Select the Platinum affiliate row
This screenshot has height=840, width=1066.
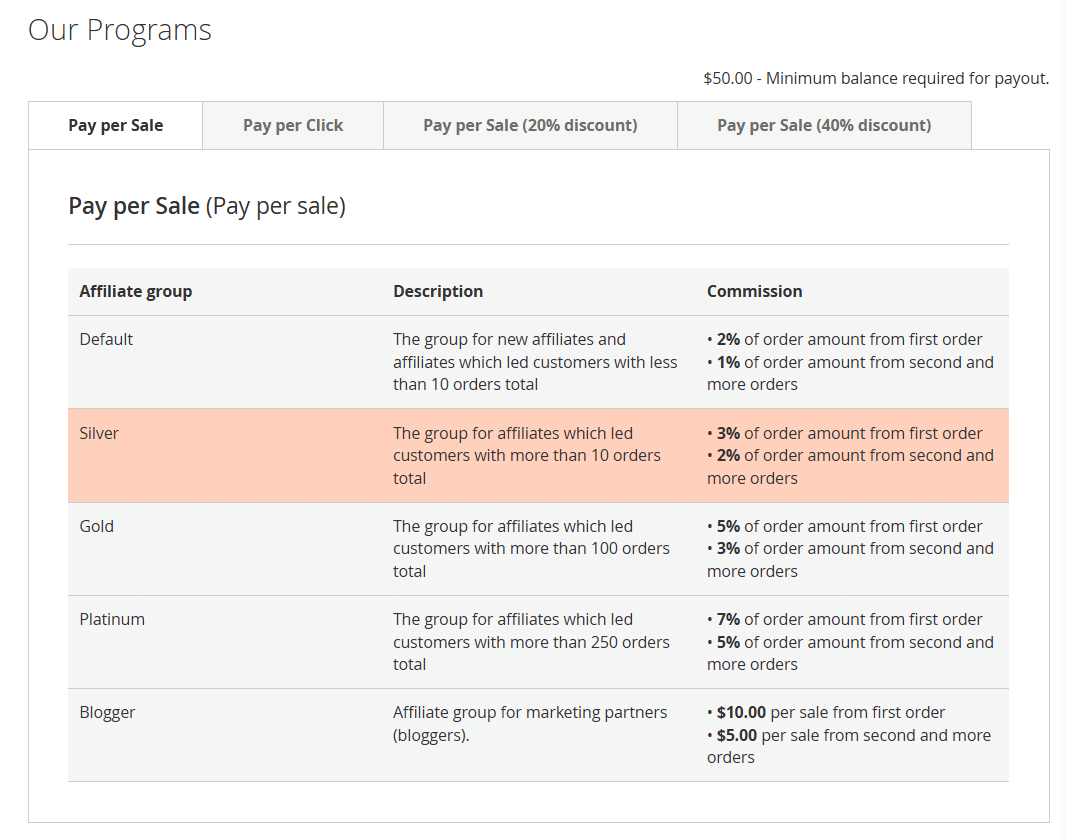(112, 619)
